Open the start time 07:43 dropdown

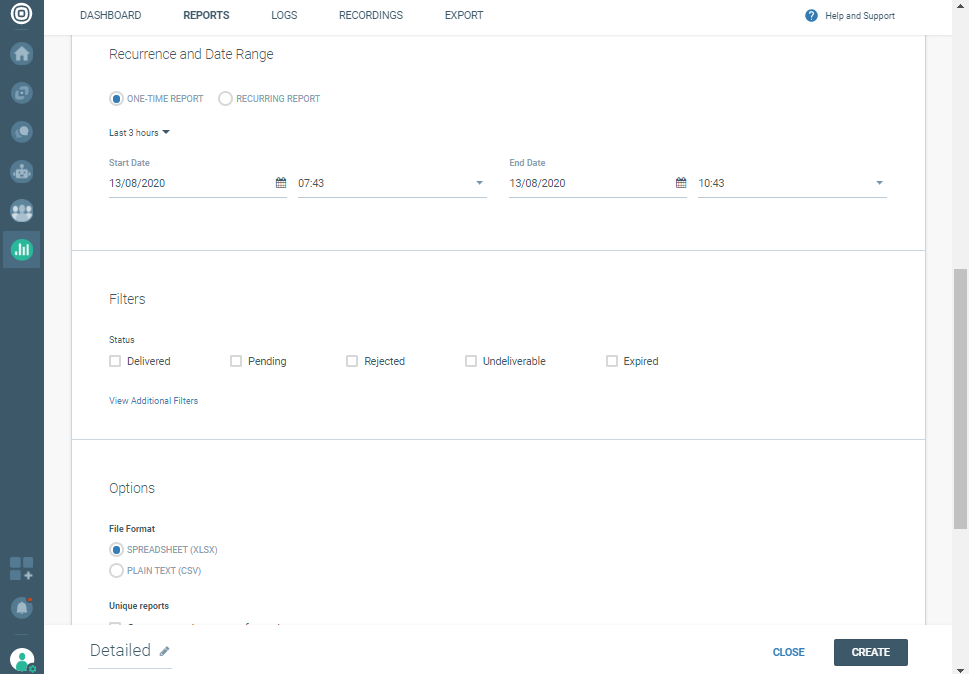point(391,183)
